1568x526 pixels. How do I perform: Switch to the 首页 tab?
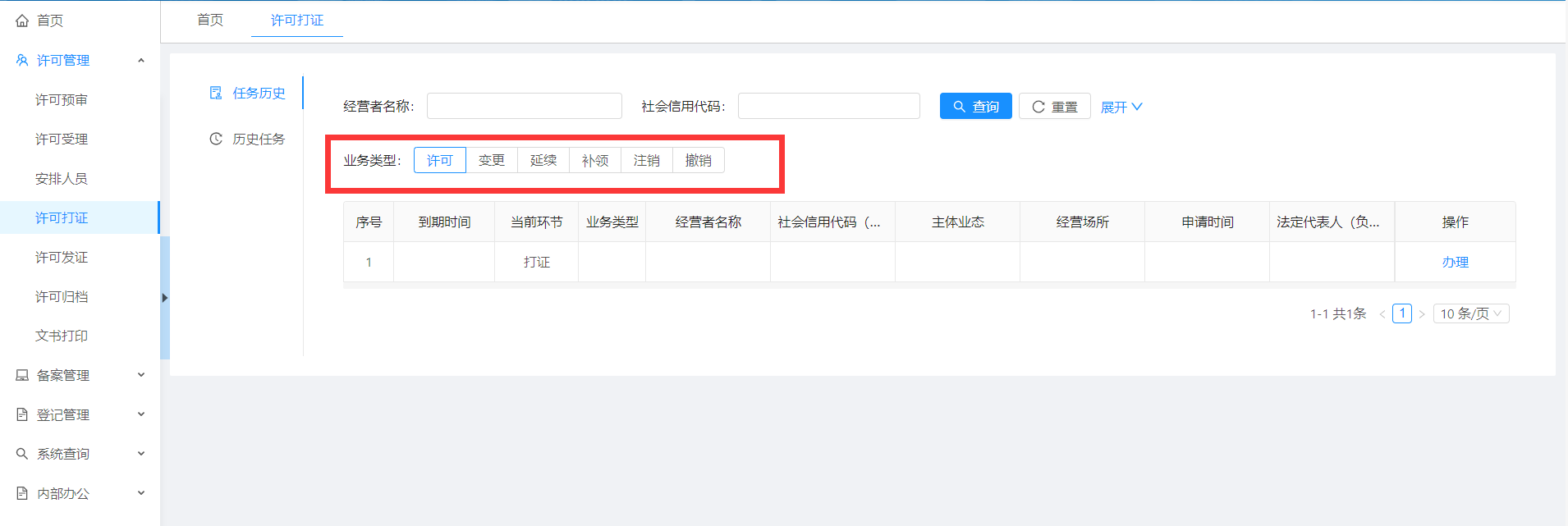point(210,20)
